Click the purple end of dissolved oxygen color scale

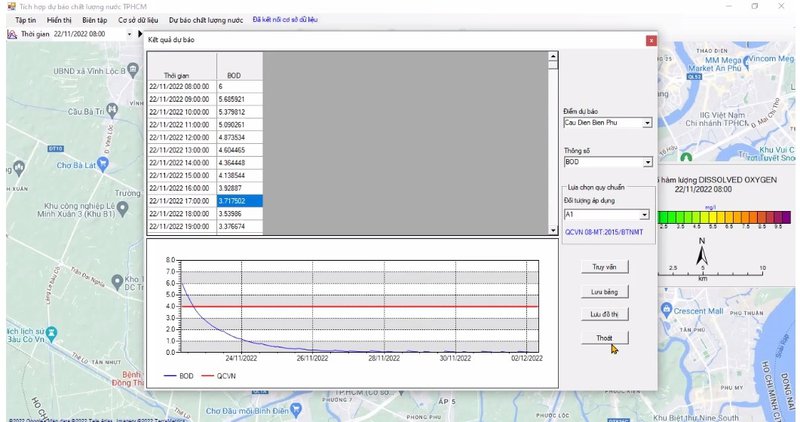[x=786, y=218]
